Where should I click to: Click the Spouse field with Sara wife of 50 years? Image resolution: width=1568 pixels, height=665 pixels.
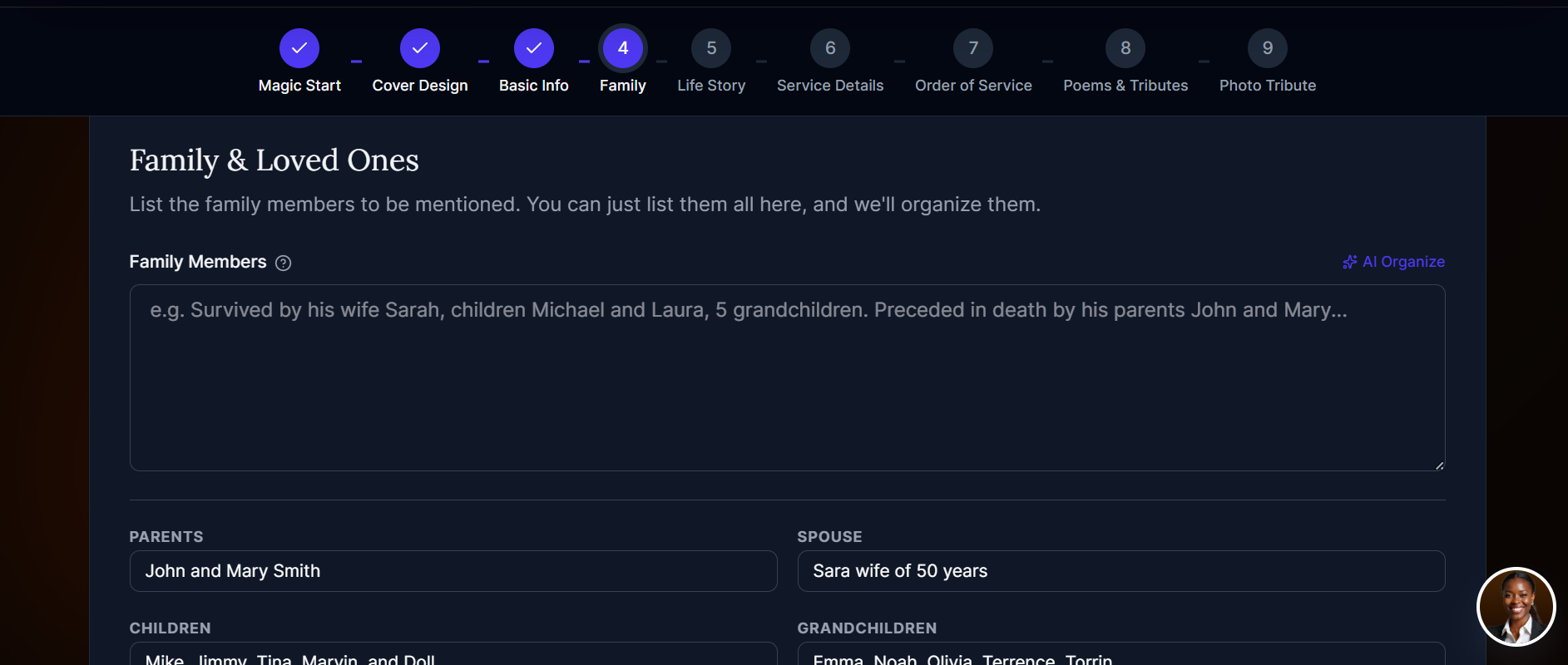coord(1121,571)
